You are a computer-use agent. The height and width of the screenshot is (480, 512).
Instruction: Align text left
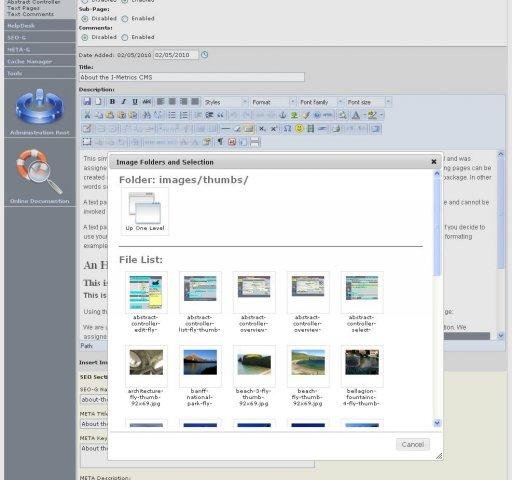pos(161,102)
